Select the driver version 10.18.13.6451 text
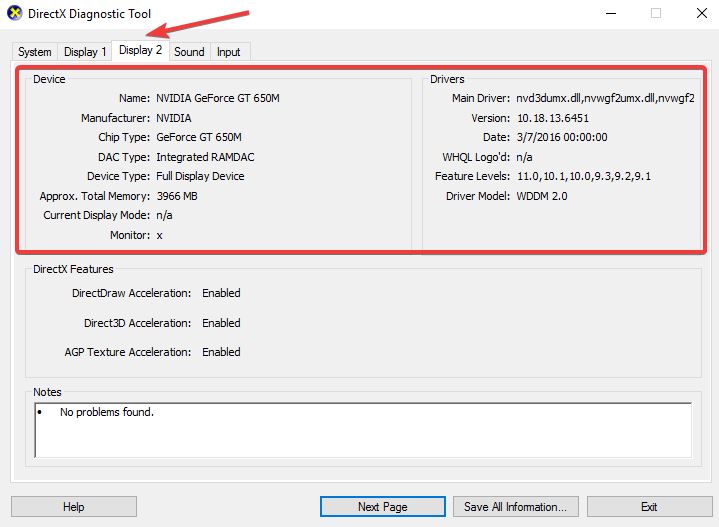 click(x=552, y=118)
